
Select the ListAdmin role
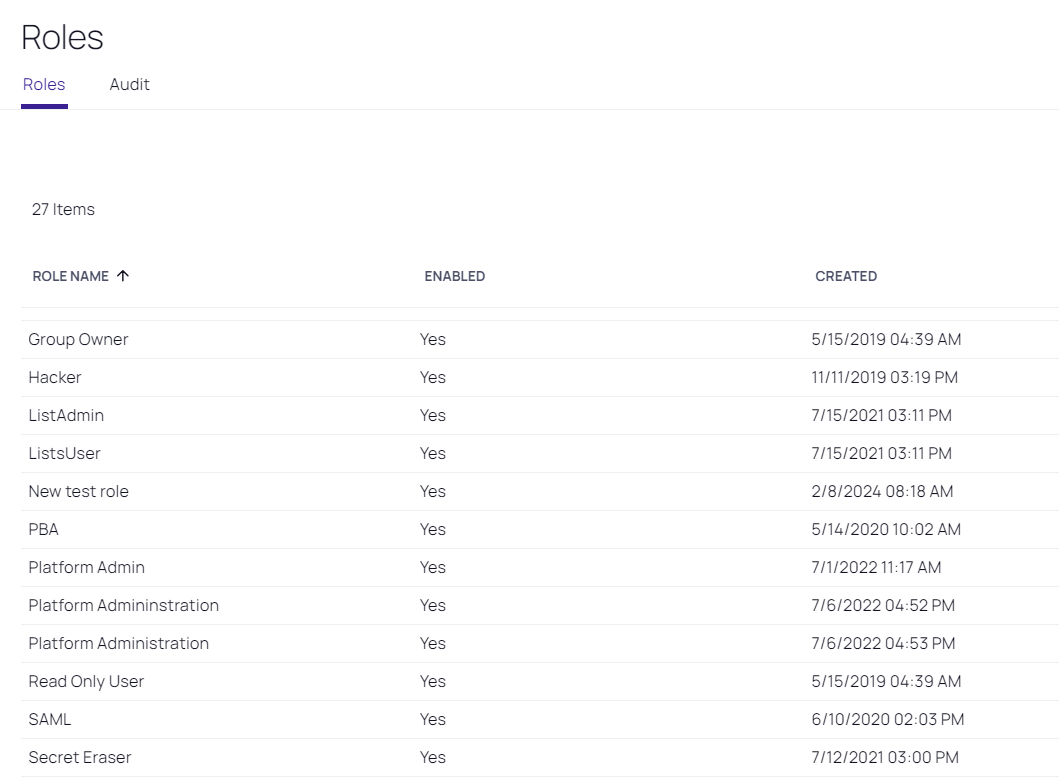point(66,416)
